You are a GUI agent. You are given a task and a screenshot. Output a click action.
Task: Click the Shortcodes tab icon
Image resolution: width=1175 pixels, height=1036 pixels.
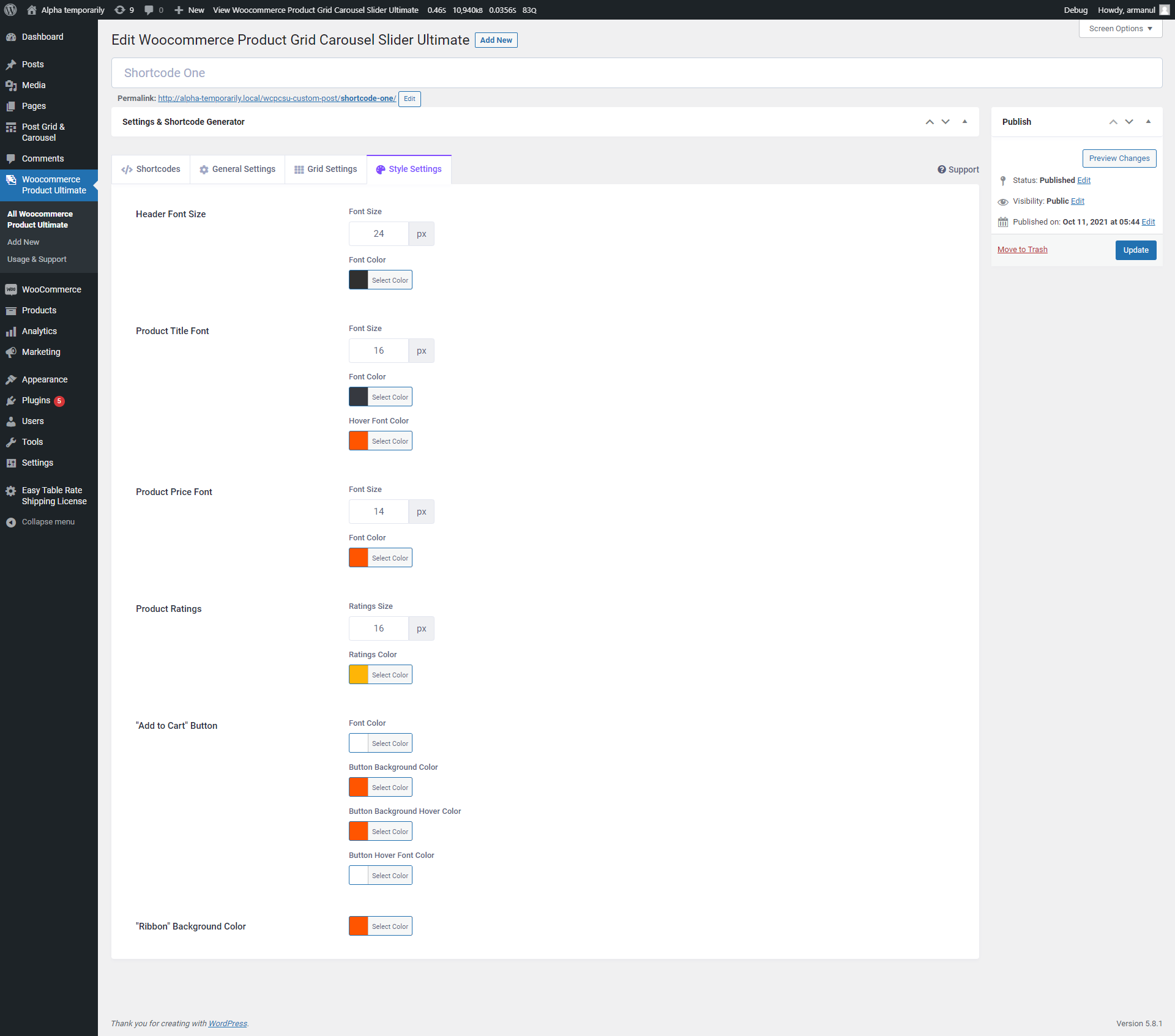pos(126,169)
